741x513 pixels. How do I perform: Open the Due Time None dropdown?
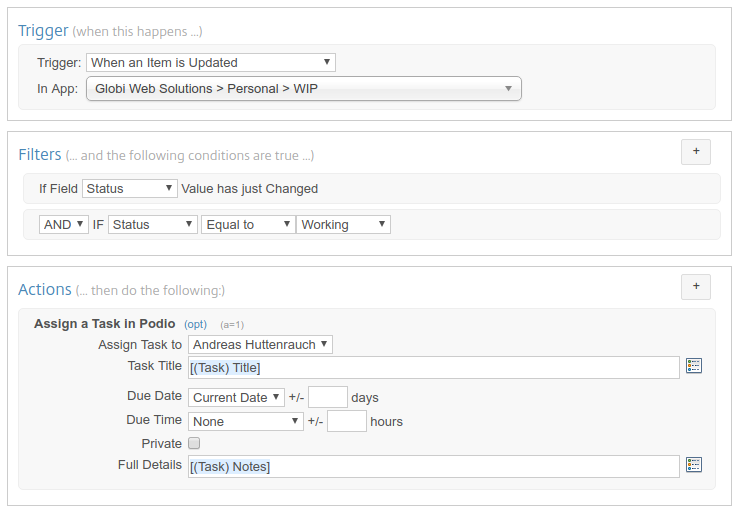coord(246,422)
